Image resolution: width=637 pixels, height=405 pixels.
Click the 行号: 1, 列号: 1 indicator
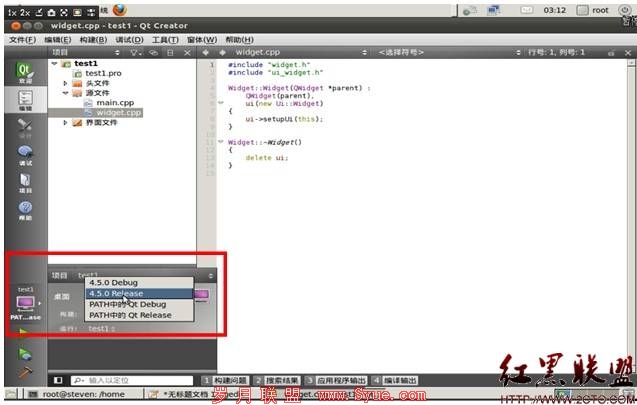557,52
